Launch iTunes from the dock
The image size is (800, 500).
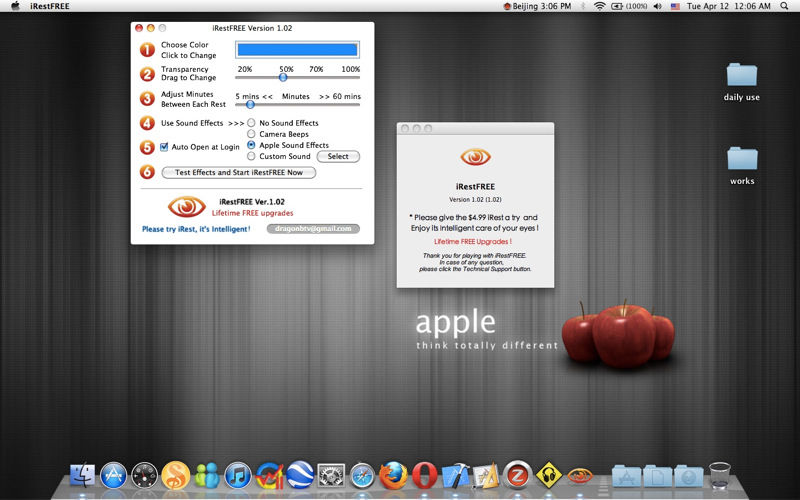[x=238, y=476]
